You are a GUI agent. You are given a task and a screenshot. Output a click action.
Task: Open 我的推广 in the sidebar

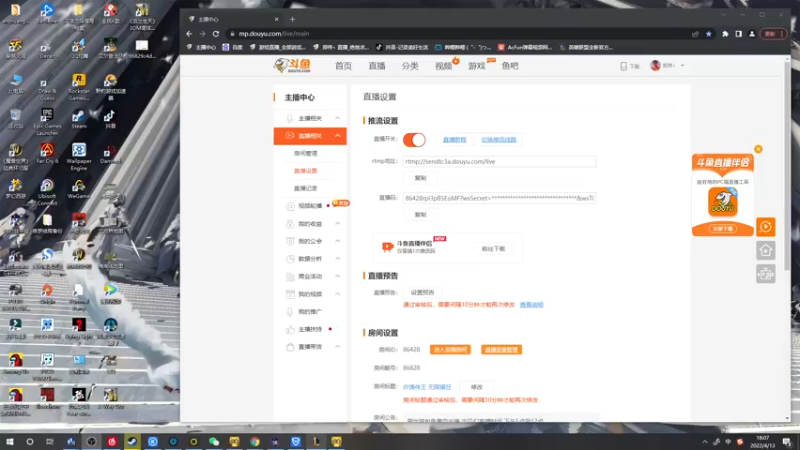pos(310,311)
